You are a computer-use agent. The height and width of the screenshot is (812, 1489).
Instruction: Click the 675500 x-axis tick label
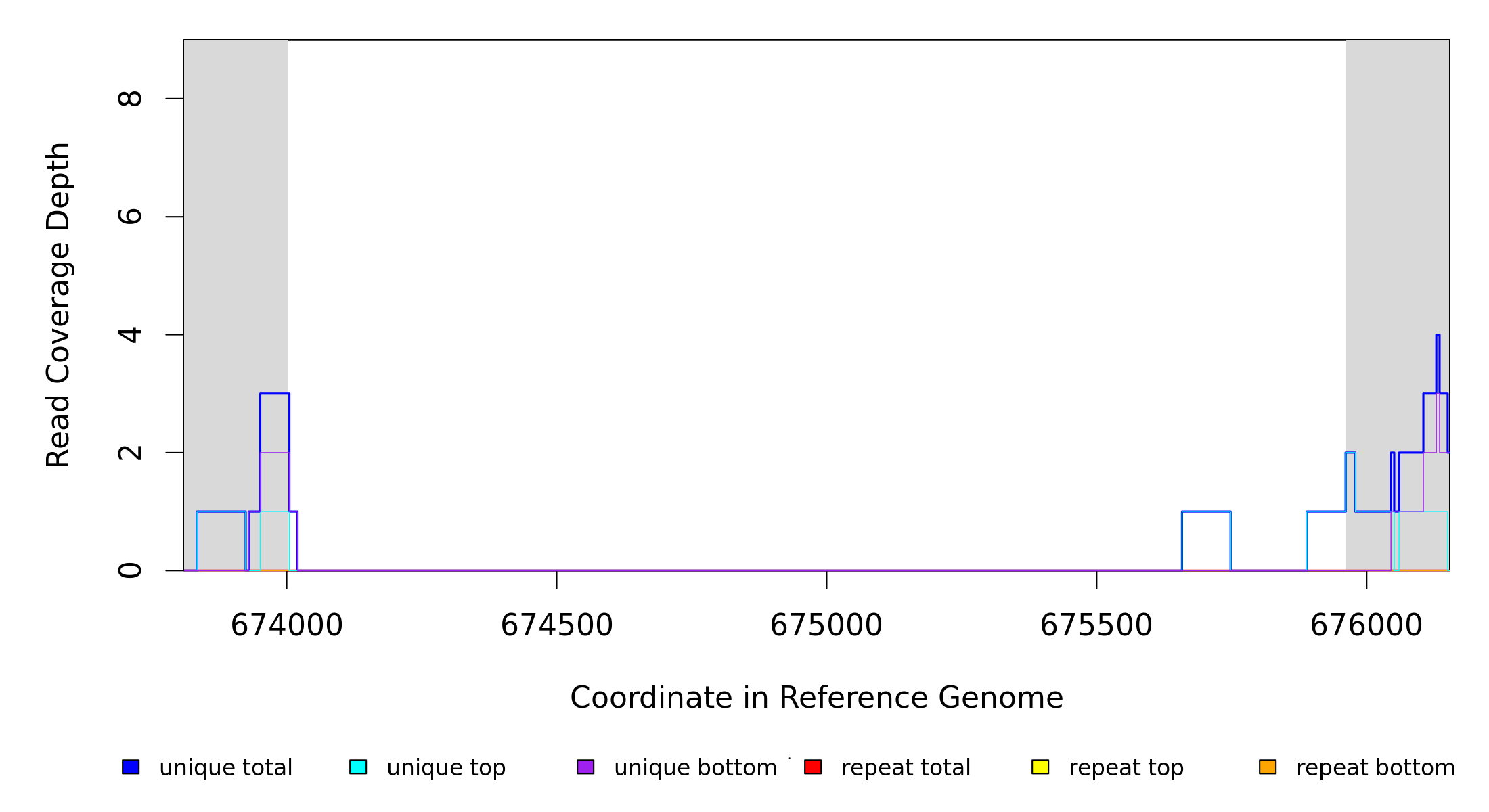[x=1096, y=625]
